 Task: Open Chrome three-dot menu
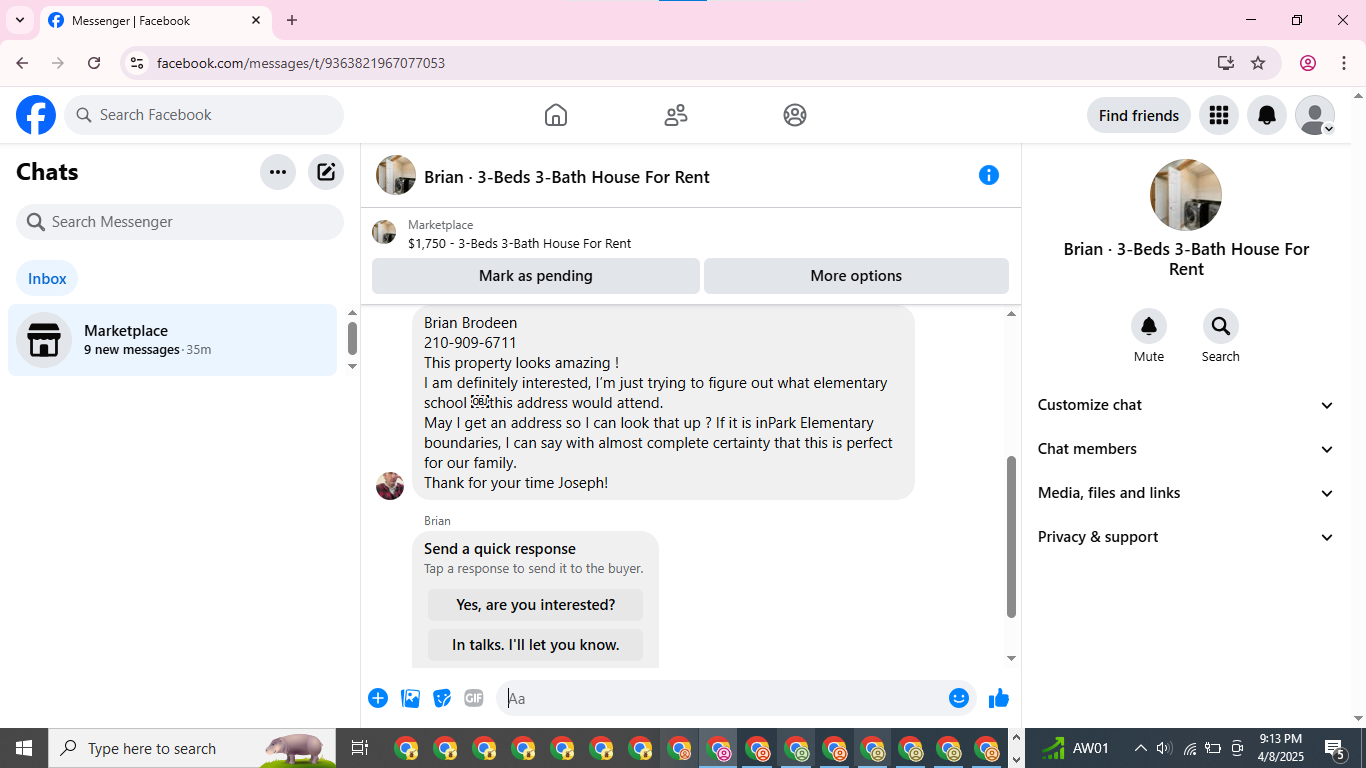pyautogui.click(x=1343, y=63)
